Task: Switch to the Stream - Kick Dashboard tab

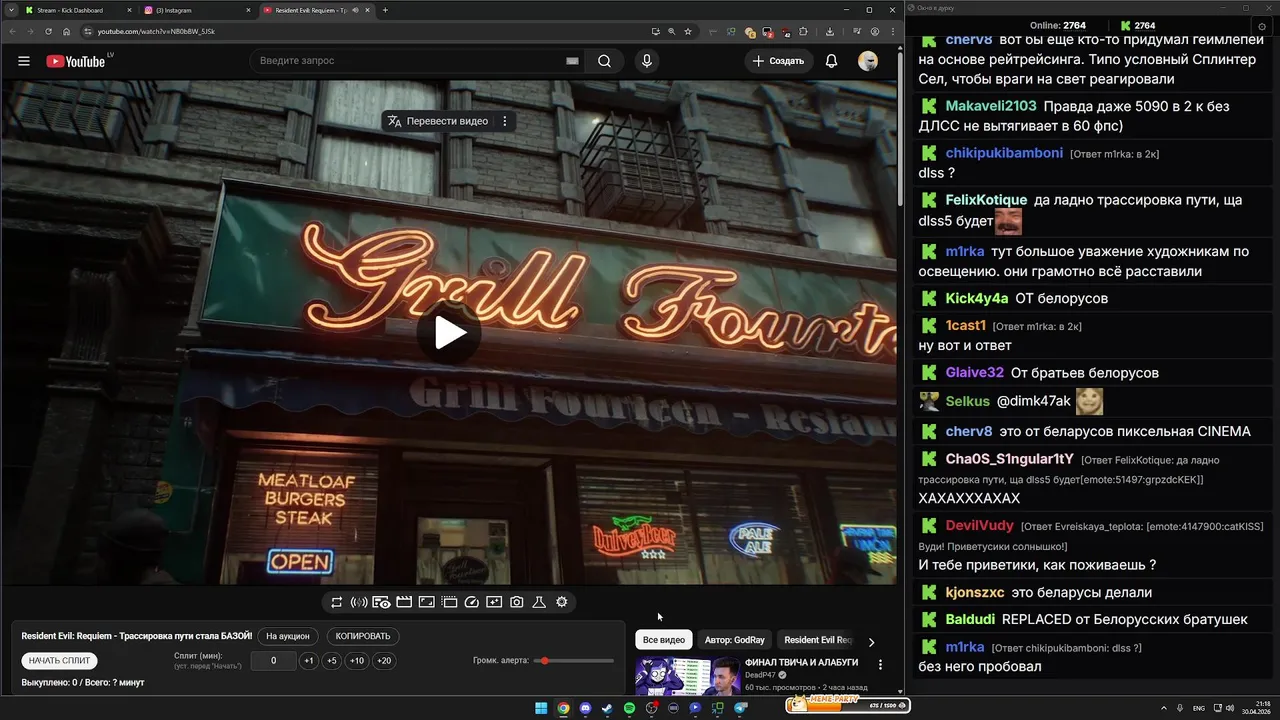Action: 78,10
